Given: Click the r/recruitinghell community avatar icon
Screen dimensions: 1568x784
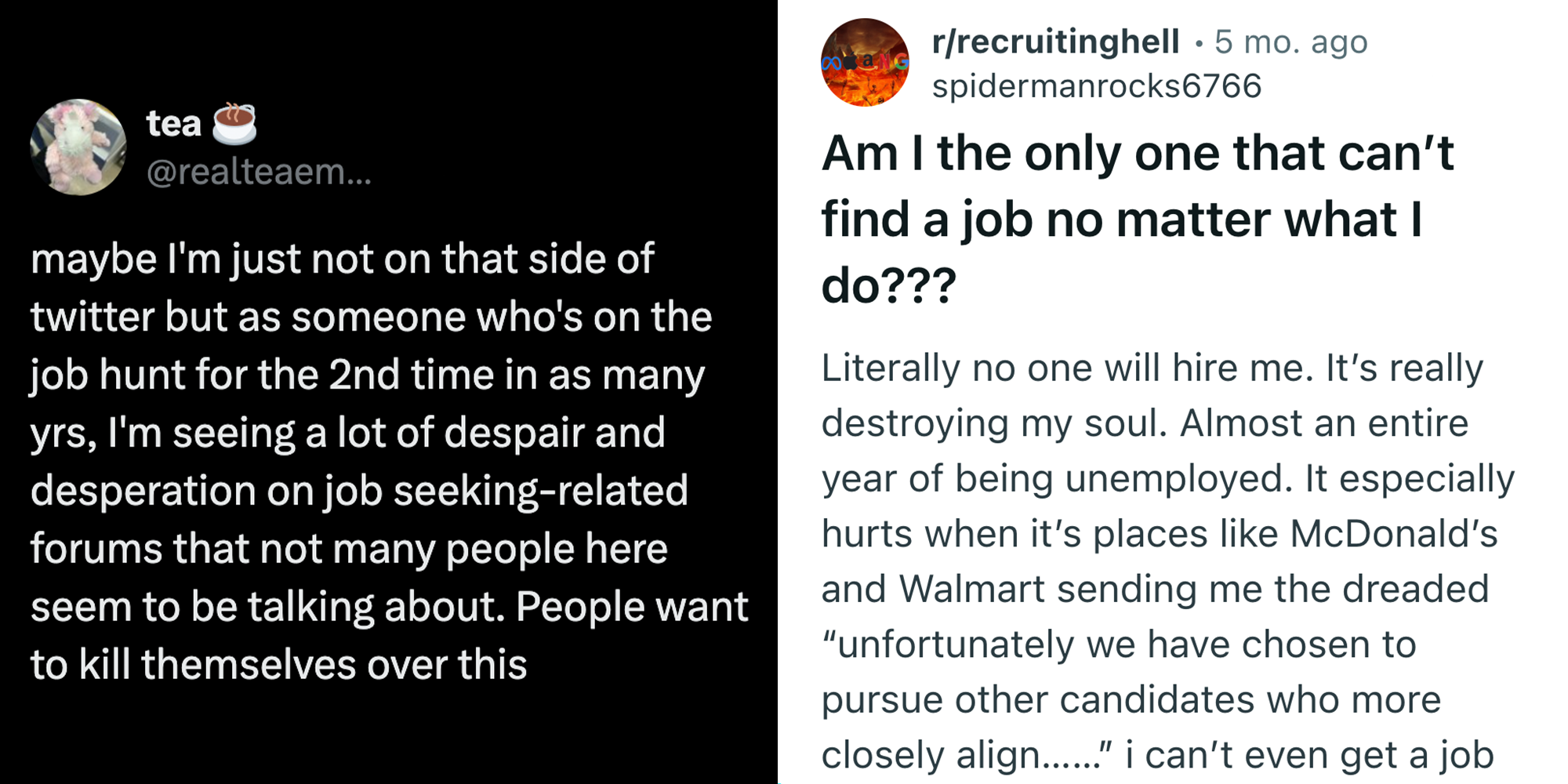Looking at the screenshot, I should (865, 63).
